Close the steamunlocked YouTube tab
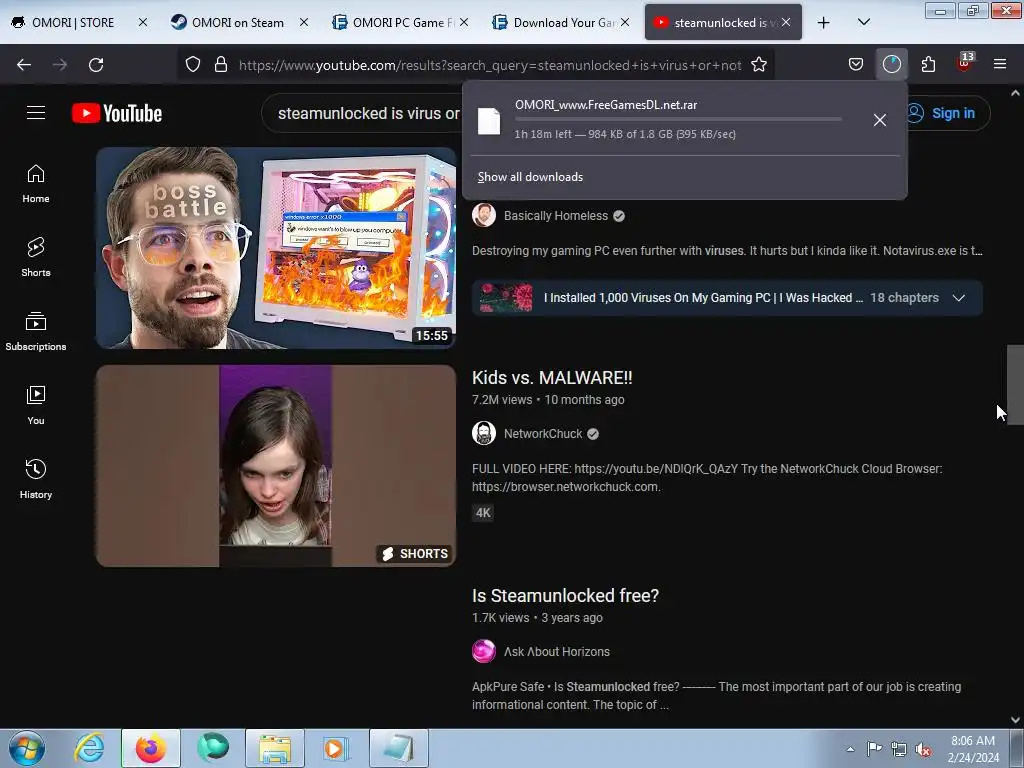The image size is (1024, 768). 786,22
